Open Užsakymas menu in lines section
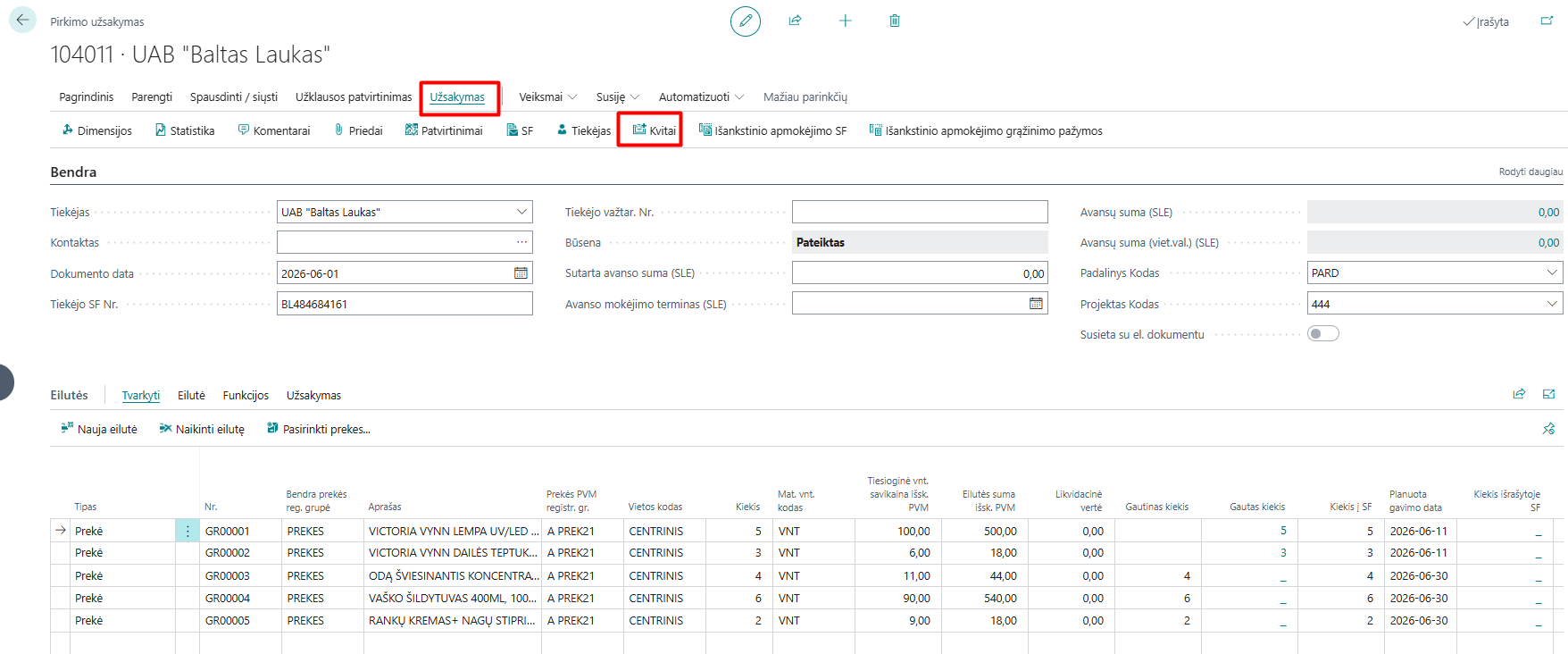Image resolution: width=1568 pixels, height=654 pixels. point(313,395)
